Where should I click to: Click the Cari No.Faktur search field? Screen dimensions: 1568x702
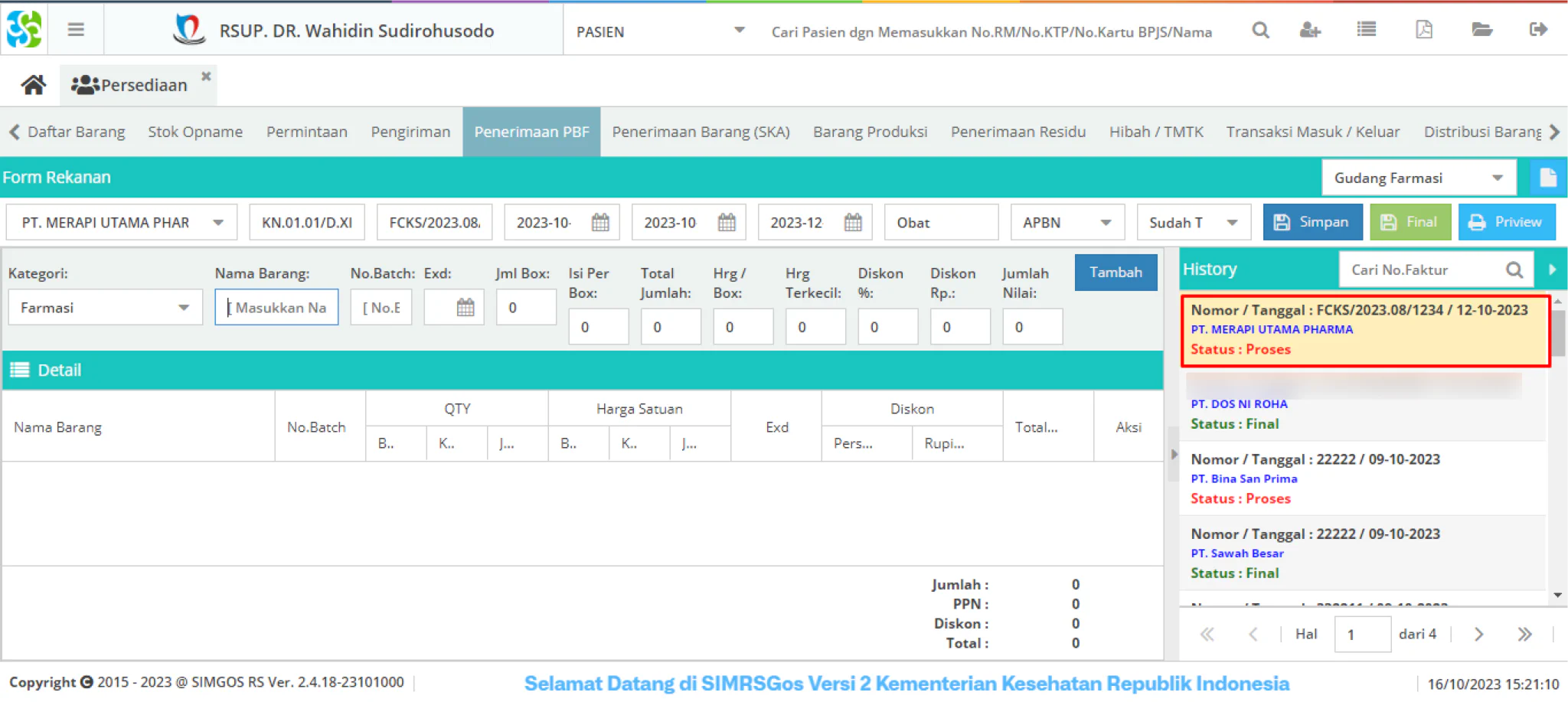coord(1423,269)
